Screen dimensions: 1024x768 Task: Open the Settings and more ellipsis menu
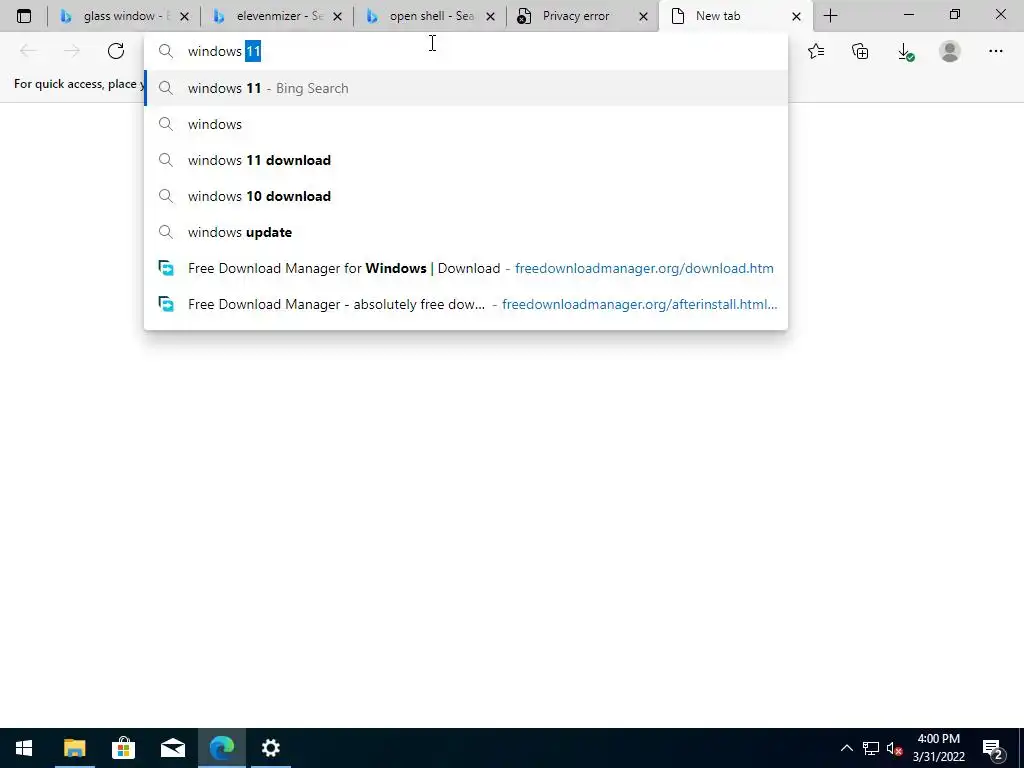(995, 51)
